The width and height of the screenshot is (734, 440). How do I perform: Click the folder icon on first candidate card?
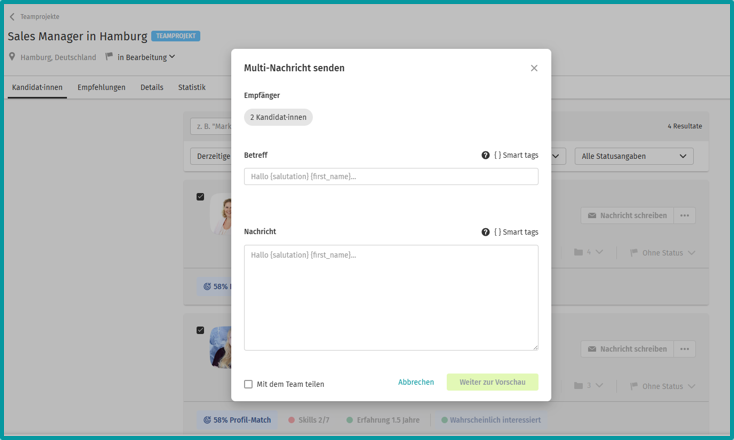(578, 253)
